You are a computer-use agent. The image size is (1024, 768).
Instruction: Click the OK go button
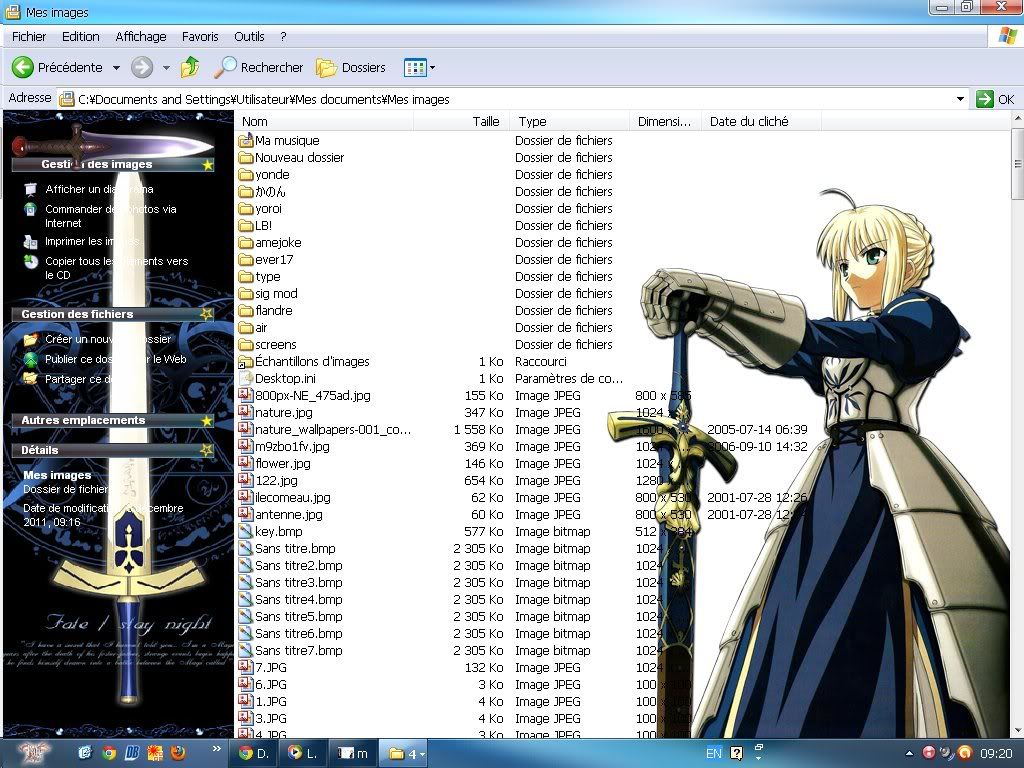tap(994, 98)
